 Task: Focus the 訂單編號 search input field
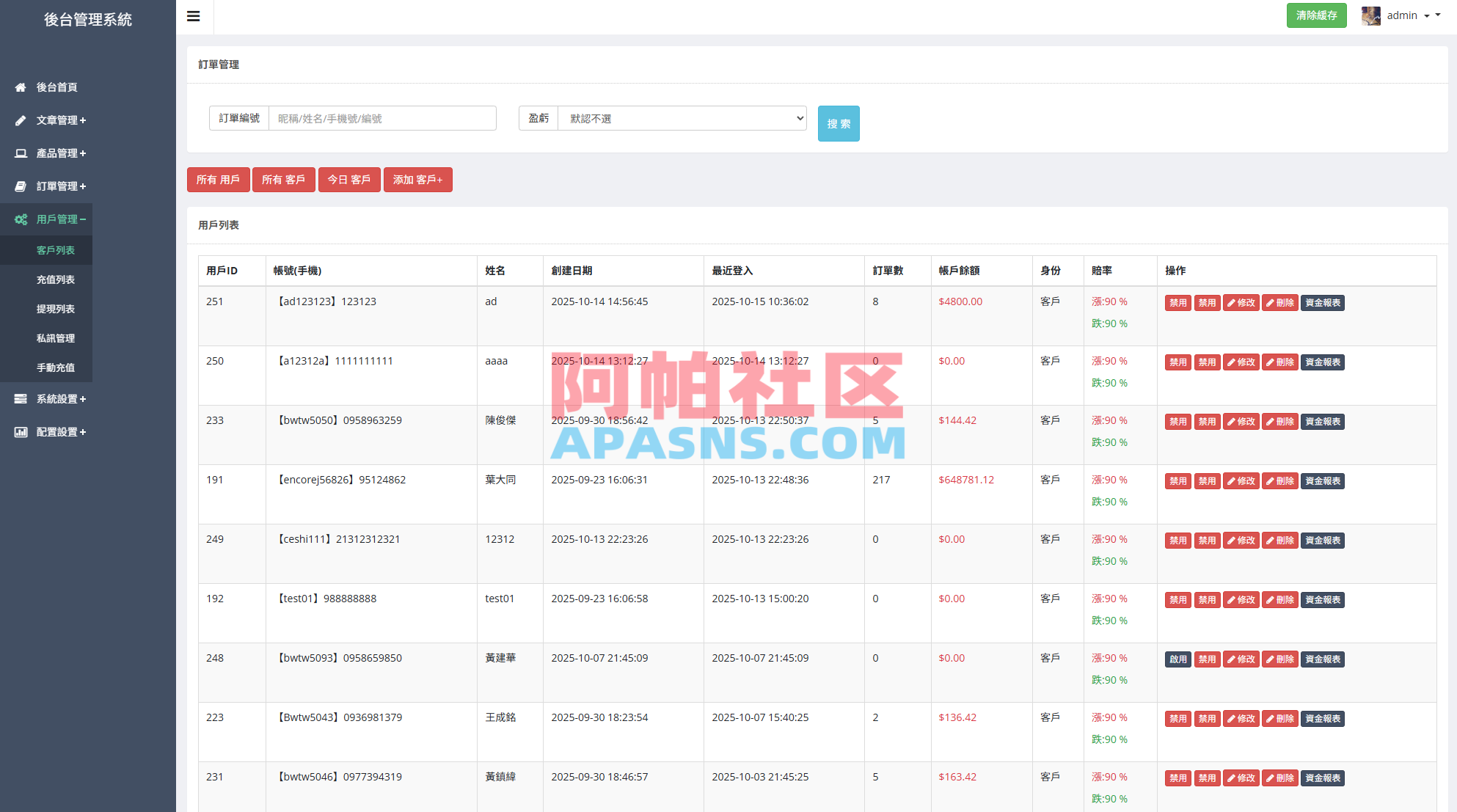(x=382, y=118)
